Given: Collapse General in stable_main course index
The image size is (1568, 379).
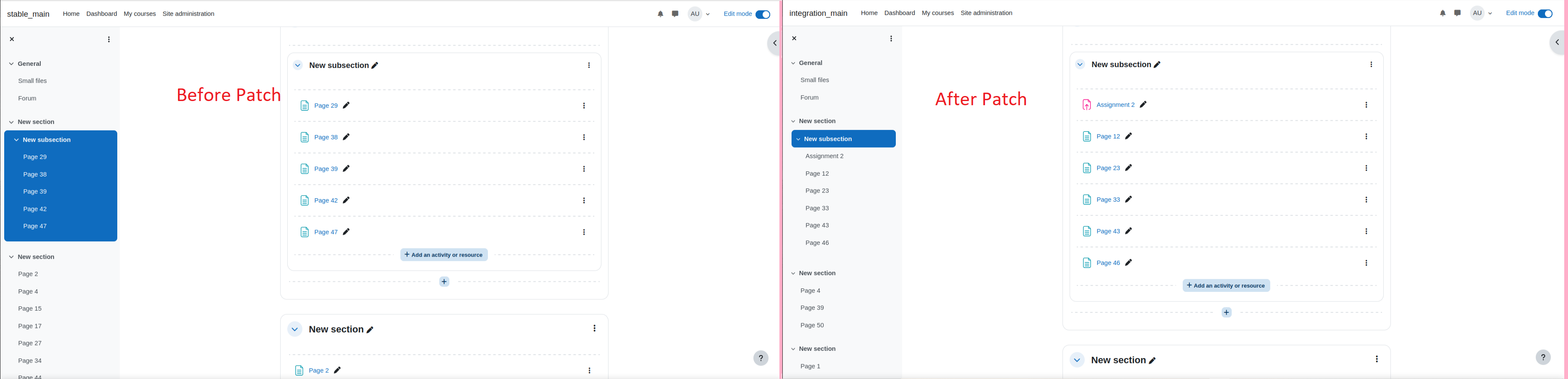Looking at the screenshot, I should click(x=11, y=64).
